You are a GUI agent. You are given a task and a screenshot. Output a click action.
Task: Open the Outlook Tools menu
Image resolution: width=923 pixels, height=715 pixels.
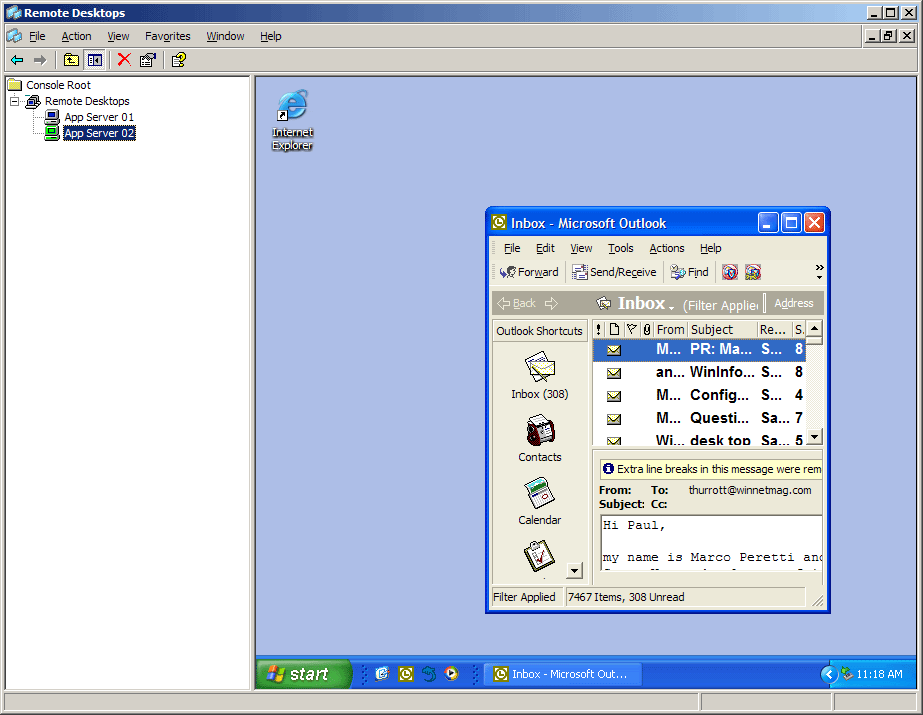(620, 248)
